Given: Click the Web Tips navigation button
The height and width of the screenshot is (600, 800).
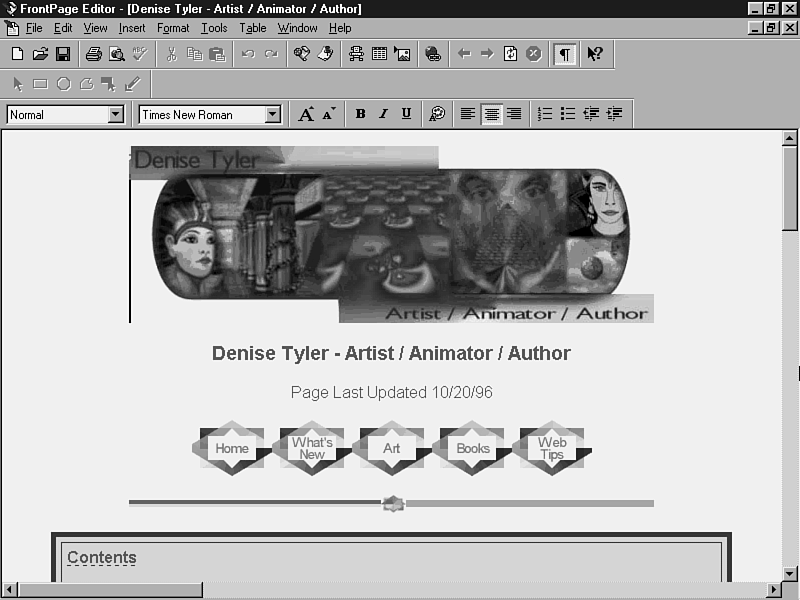Looking at the screenshot, I should pyautogui.click(x=552, y=448).
